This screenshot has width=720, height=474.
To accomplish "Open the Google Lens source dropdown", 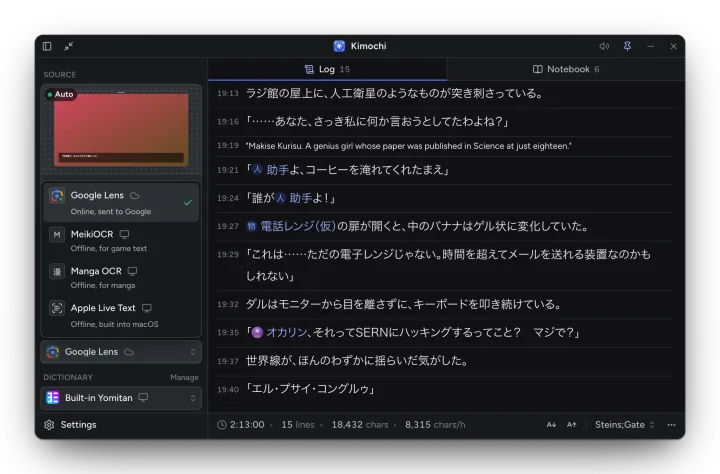I will point(121,352).
